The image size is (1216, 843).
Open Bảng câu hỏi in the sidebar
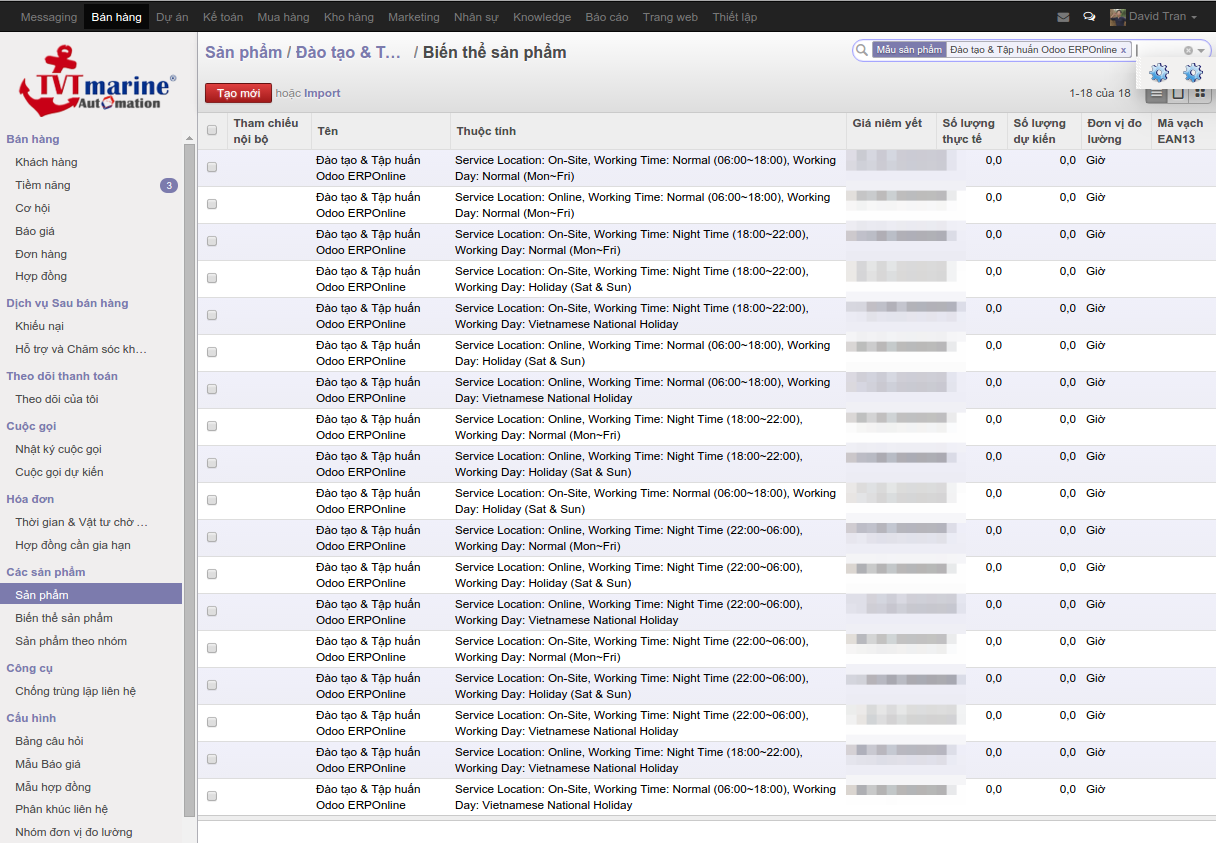(49, 741)
